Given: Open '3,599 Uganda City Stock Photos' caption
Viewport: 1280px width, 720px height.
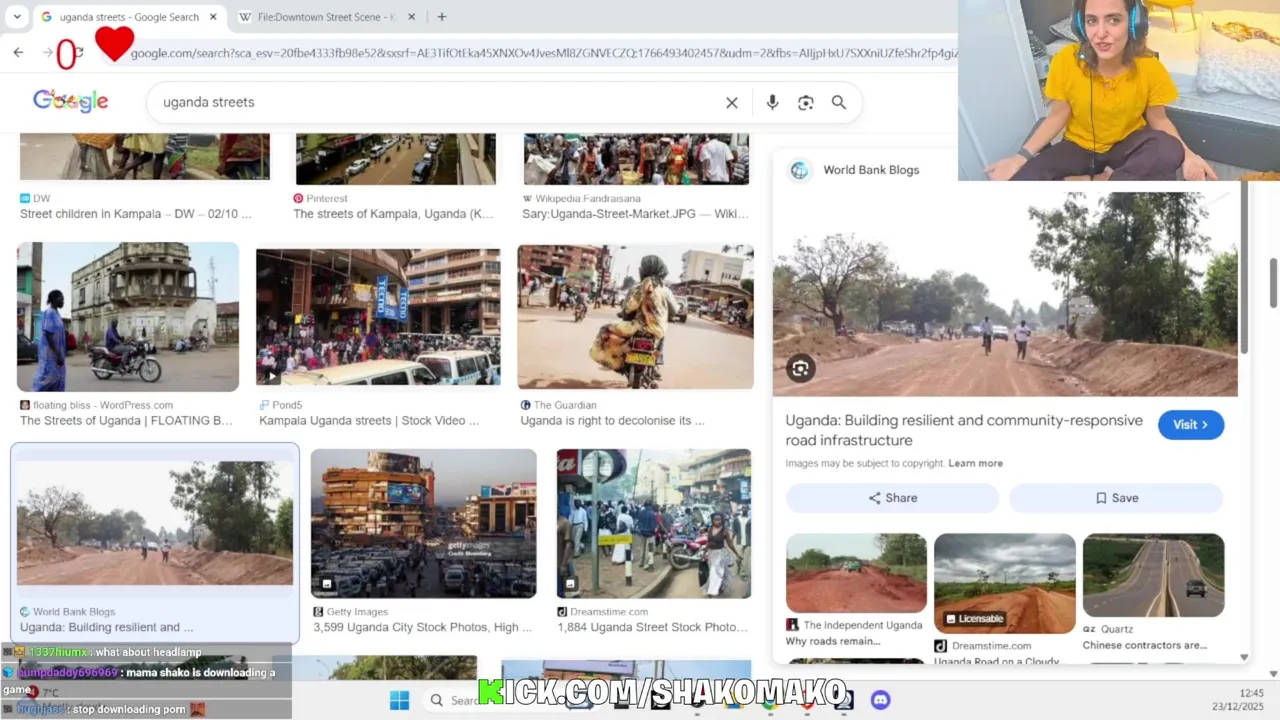Looking at the screenshot, I should [423, 628].
